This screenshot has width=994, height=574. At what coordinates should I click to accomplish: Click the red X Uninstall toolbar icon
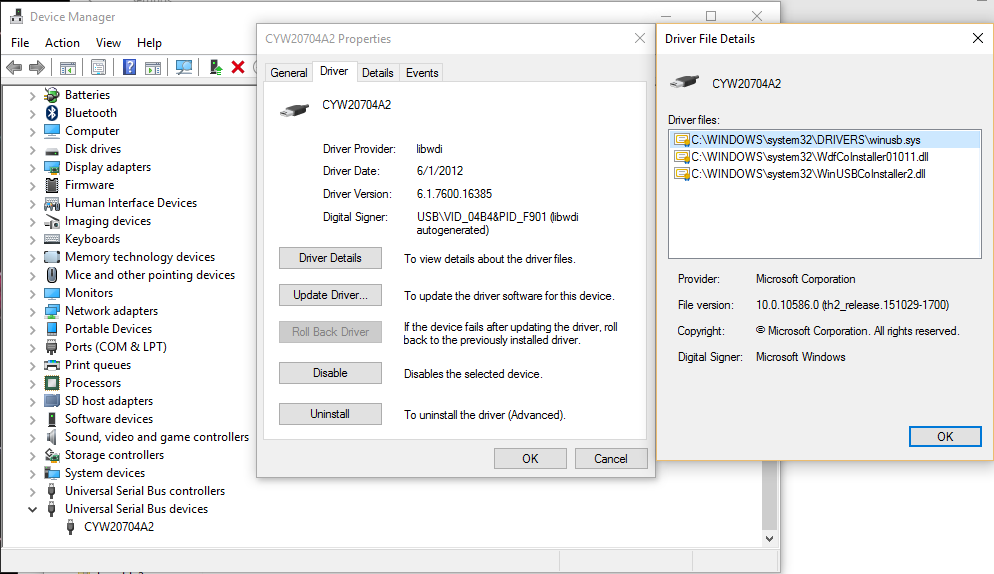pyautogui.click(x=238, y=67)
